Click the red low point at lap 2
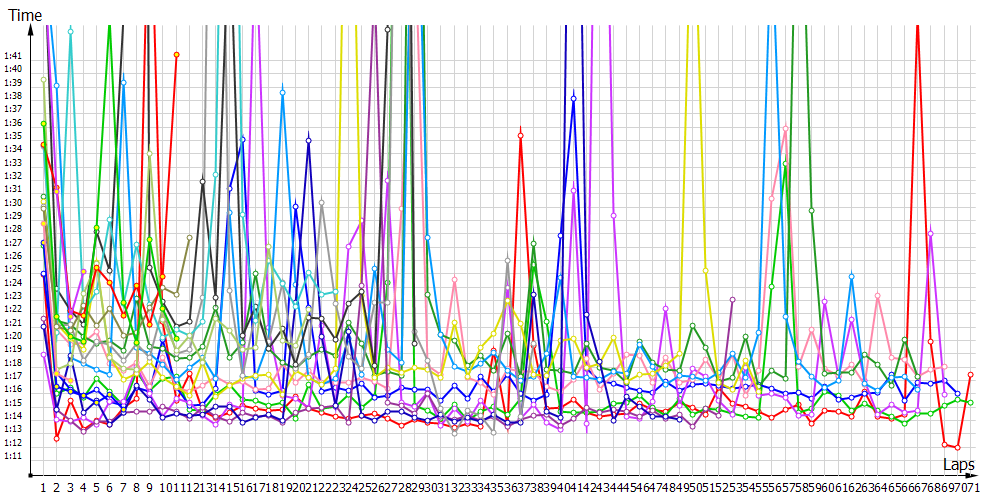The image size is (1000, 500). pos(57,438)
